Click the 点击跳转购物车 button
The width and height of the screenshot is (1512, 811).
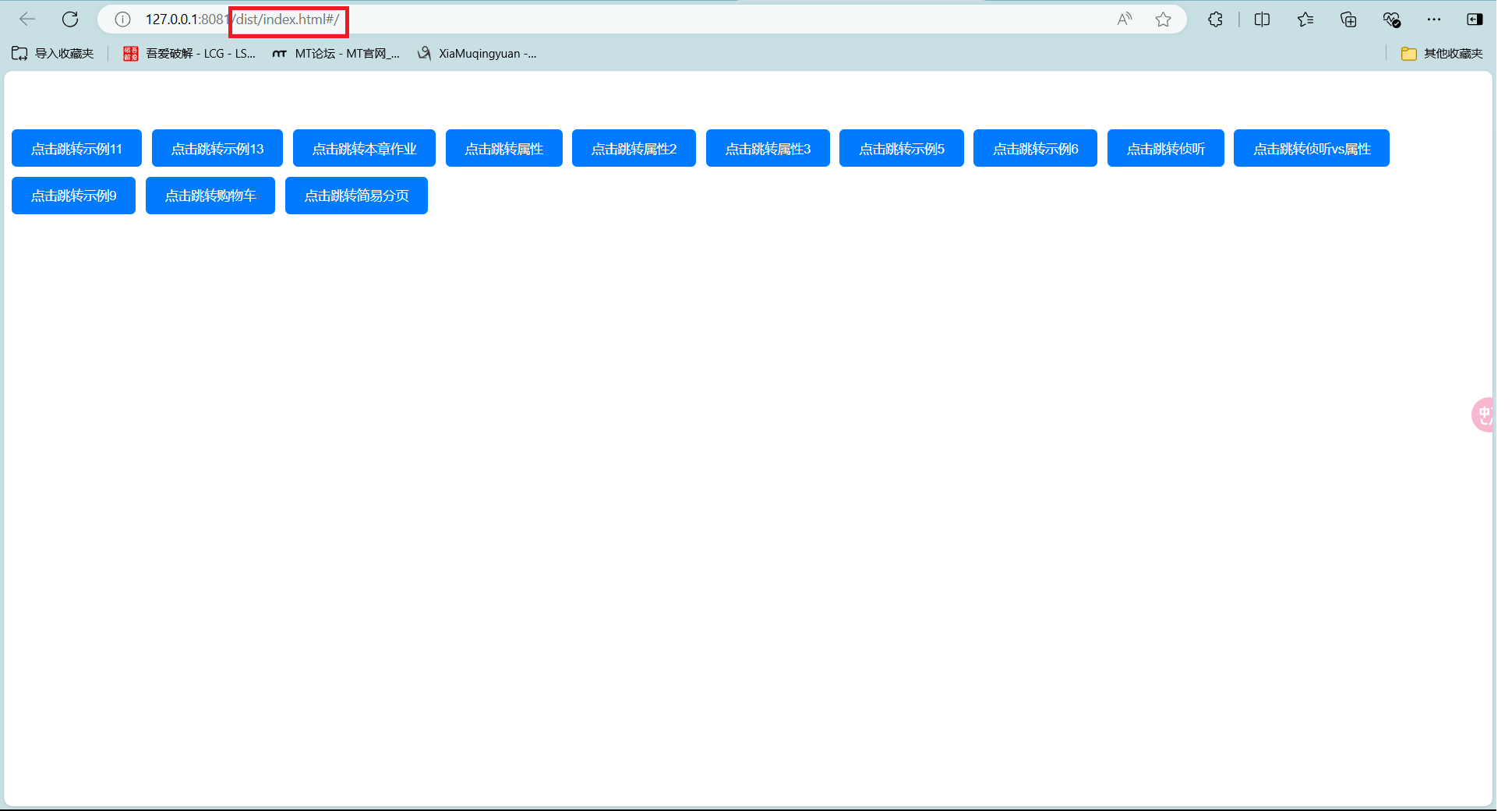tap(210, 196)
